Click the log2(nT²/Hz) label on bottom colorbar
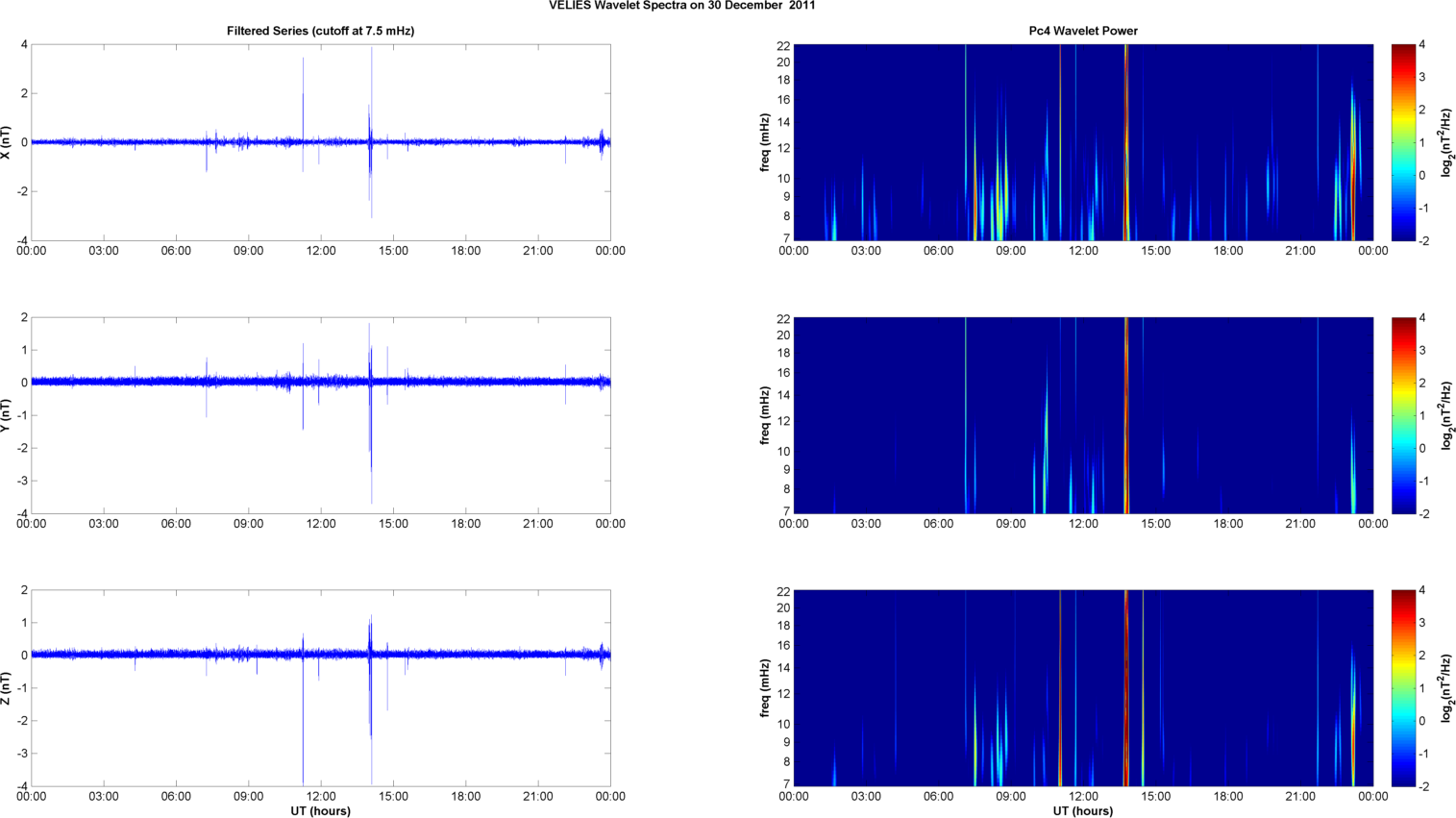 point(1446,688)
